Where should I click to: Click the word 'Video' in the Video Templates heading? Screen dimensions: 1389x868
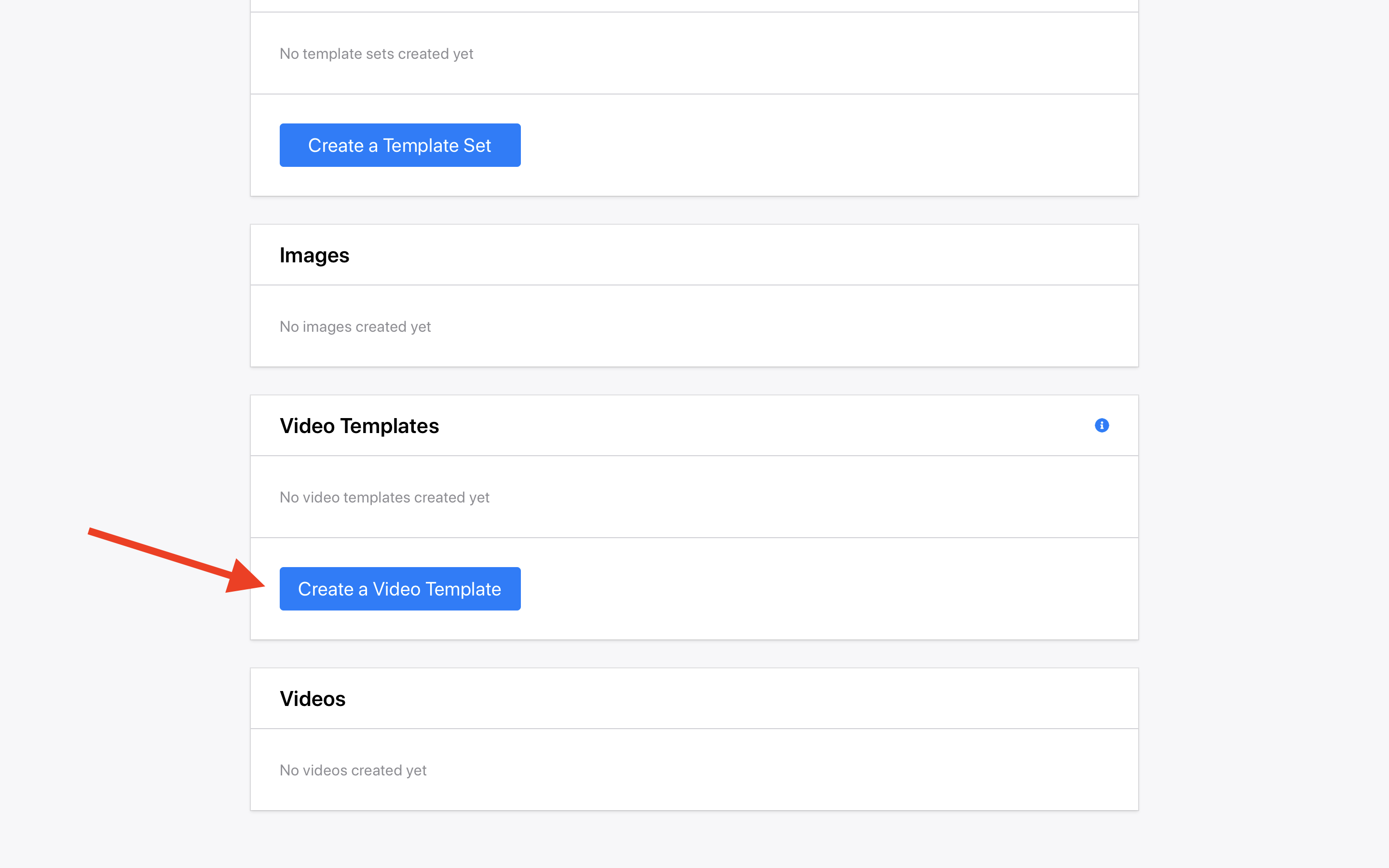pos(307,426)
